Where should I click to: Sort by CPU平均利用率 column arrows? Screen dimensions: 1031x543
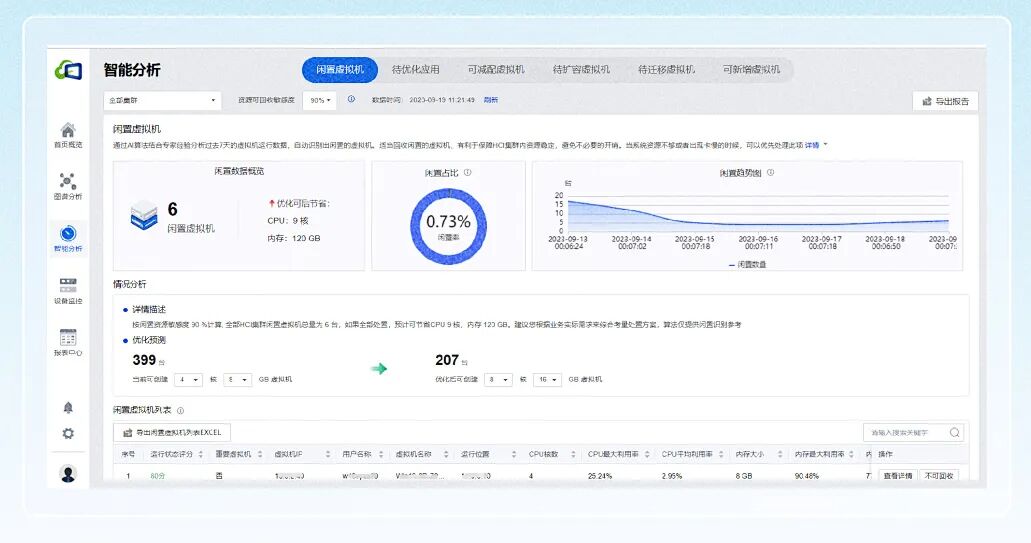coord(721,454)
